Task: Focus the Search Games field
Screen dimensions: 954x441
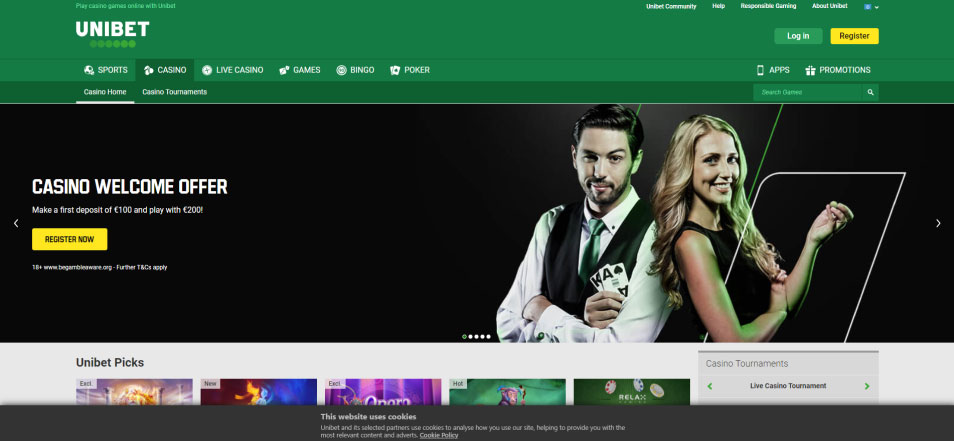Action: [808, 92]
